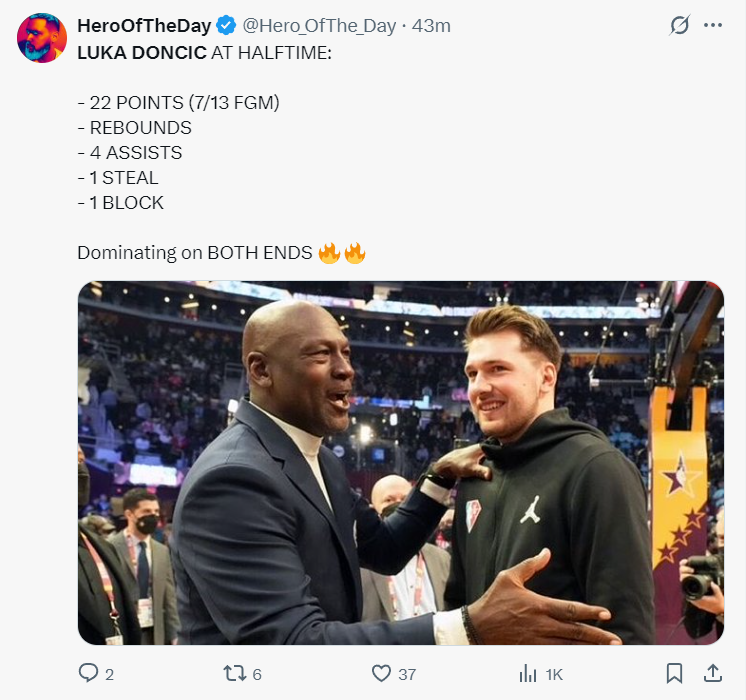Click the repost count number 6
Image resolution: width=746 pixels, height=700 pixels.
coord(256,675)
